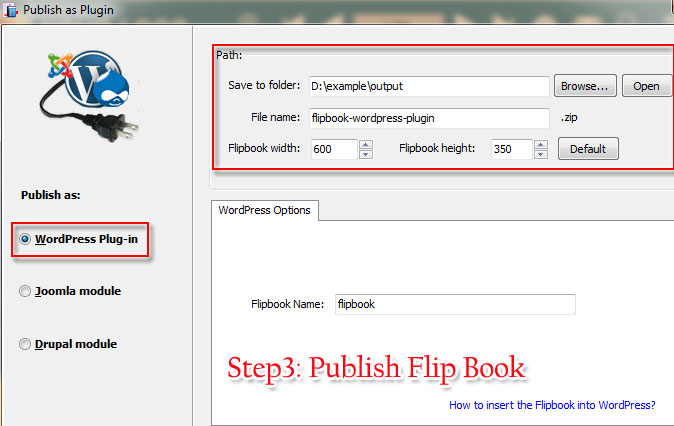Switch to the WordPress Options tab
The width and height of the screenshot is (674, 426).
[264, 210]
